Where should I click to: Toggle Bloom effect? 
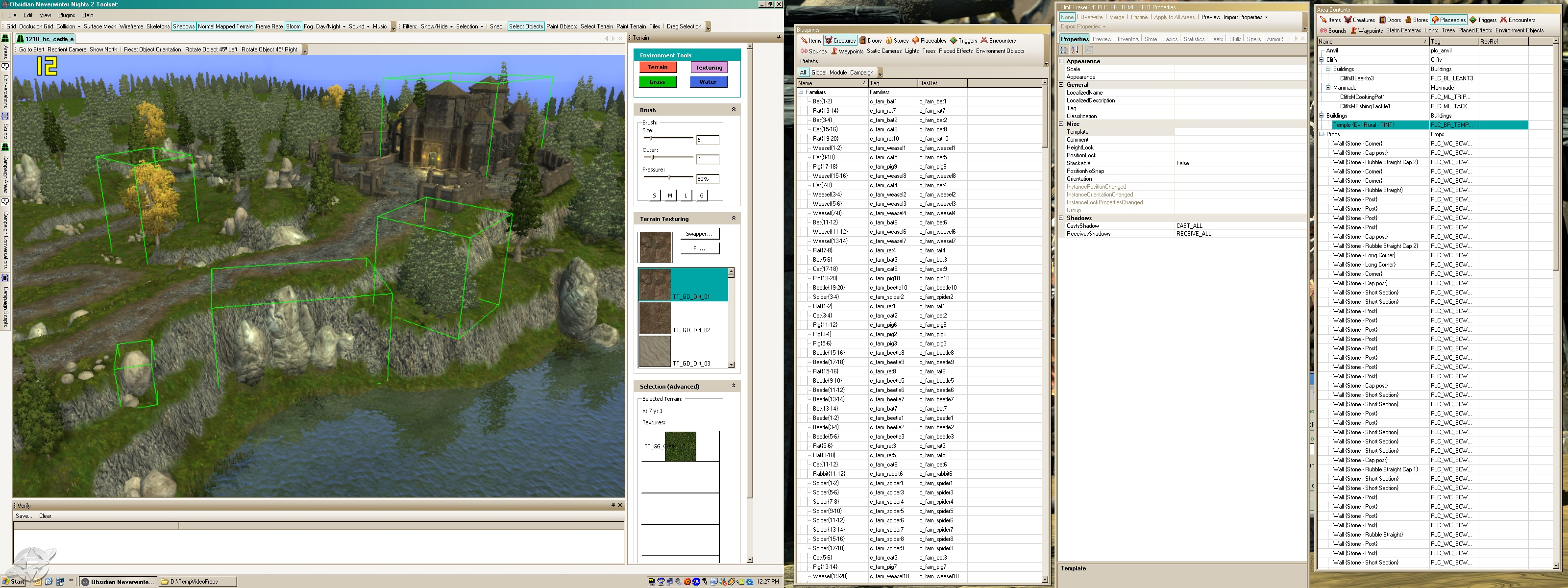(x=294, y=26)
